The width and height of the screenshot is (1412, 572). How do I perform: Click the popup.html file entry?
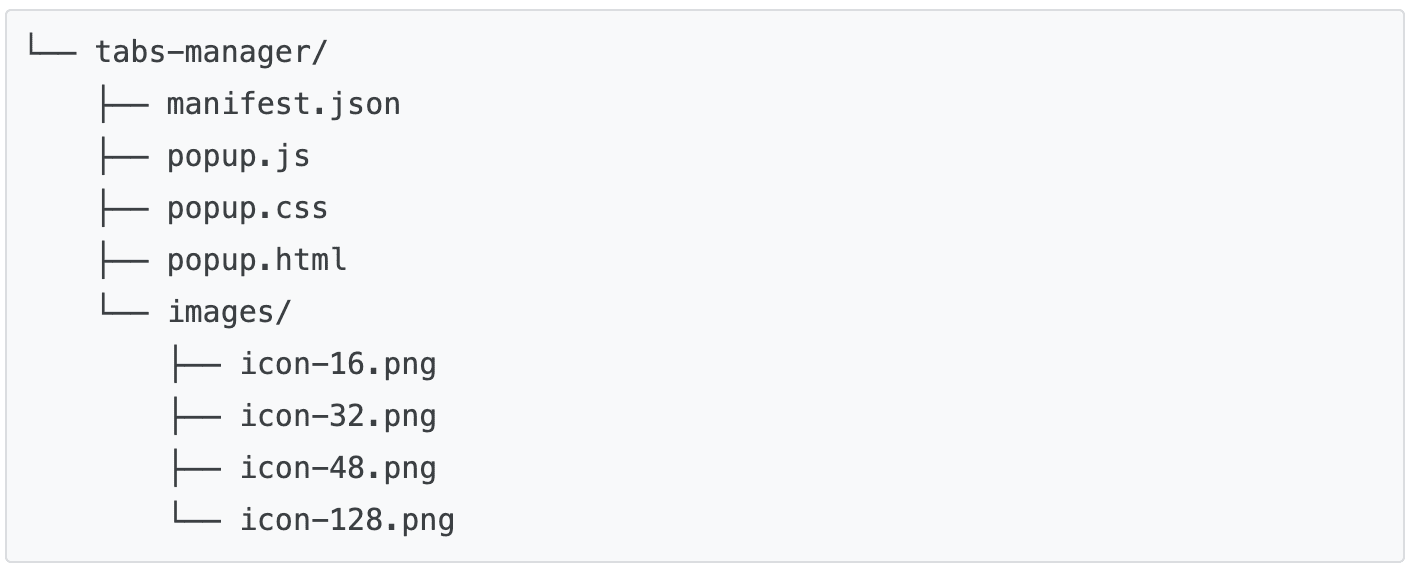point(256,260)
